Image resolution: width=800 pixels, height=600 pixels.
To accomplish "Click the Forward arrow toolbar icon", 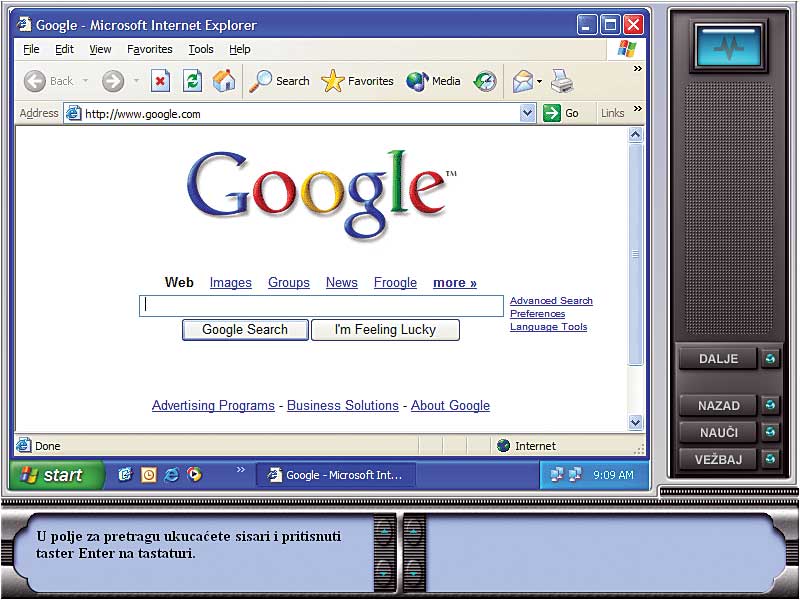I will (113, 81).
